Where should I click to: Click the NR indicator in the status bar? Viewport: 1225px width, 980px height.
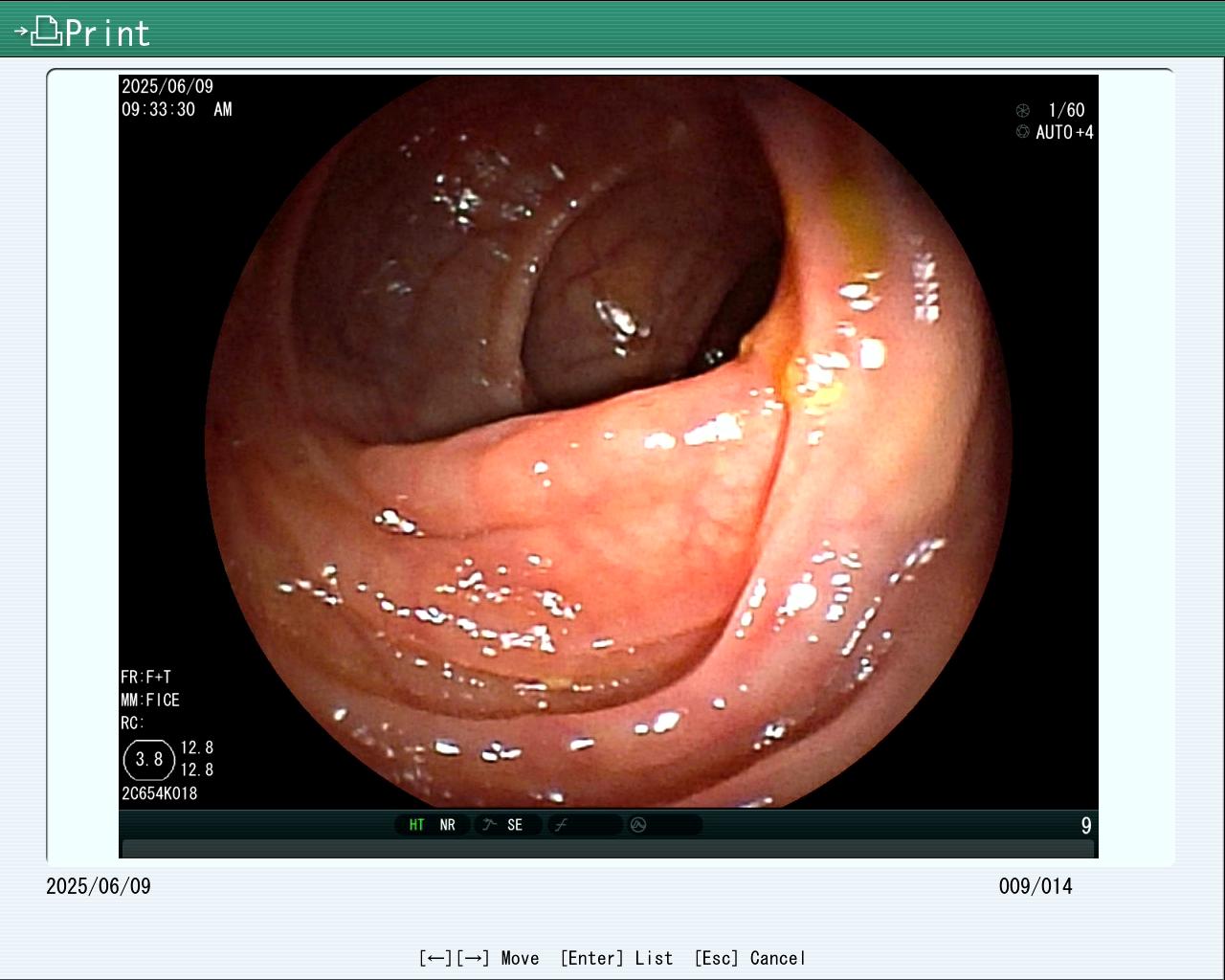point(447,825)
